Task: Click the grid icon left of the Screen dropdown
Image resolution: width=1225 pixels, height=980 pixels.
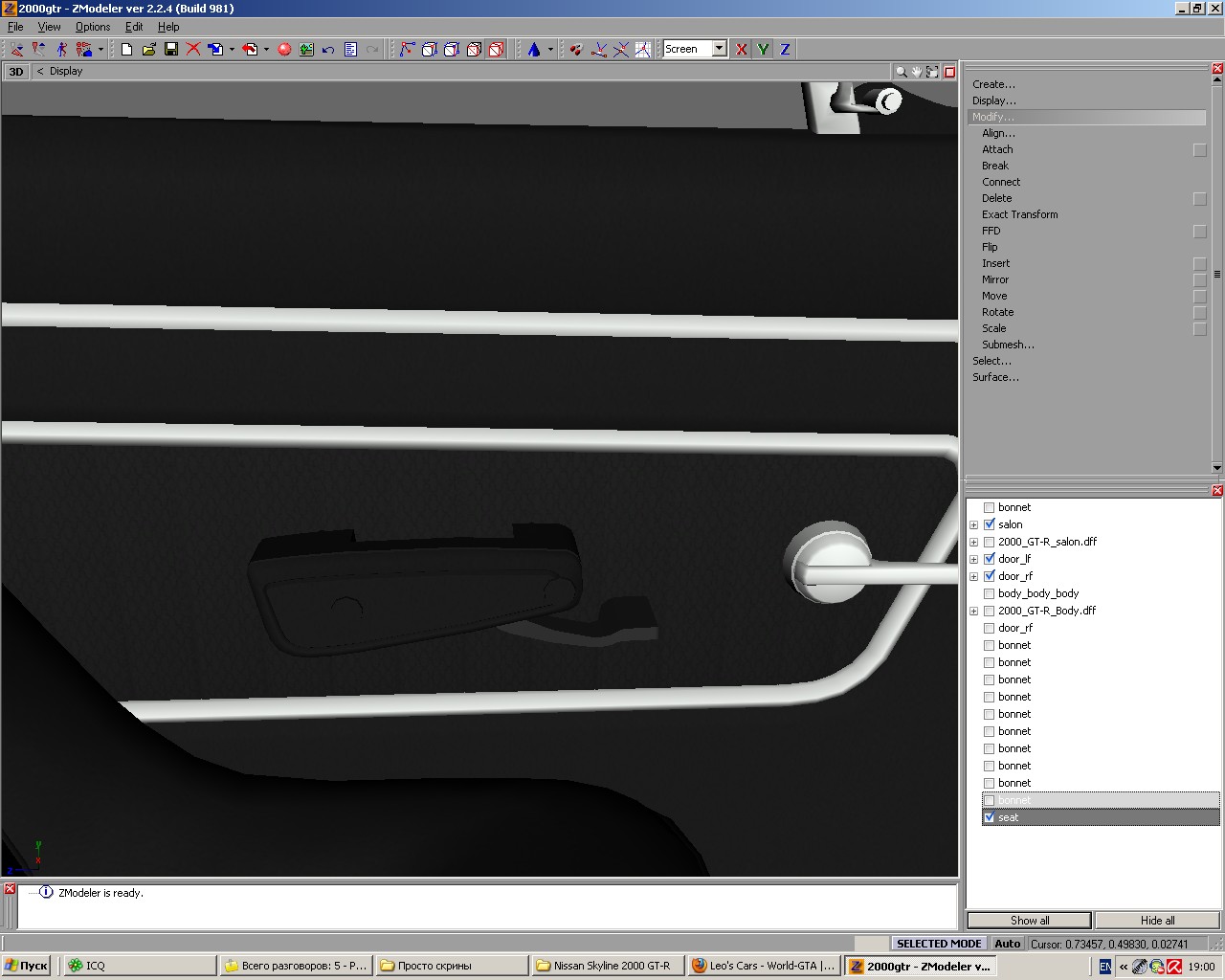Action: [643, 49]
